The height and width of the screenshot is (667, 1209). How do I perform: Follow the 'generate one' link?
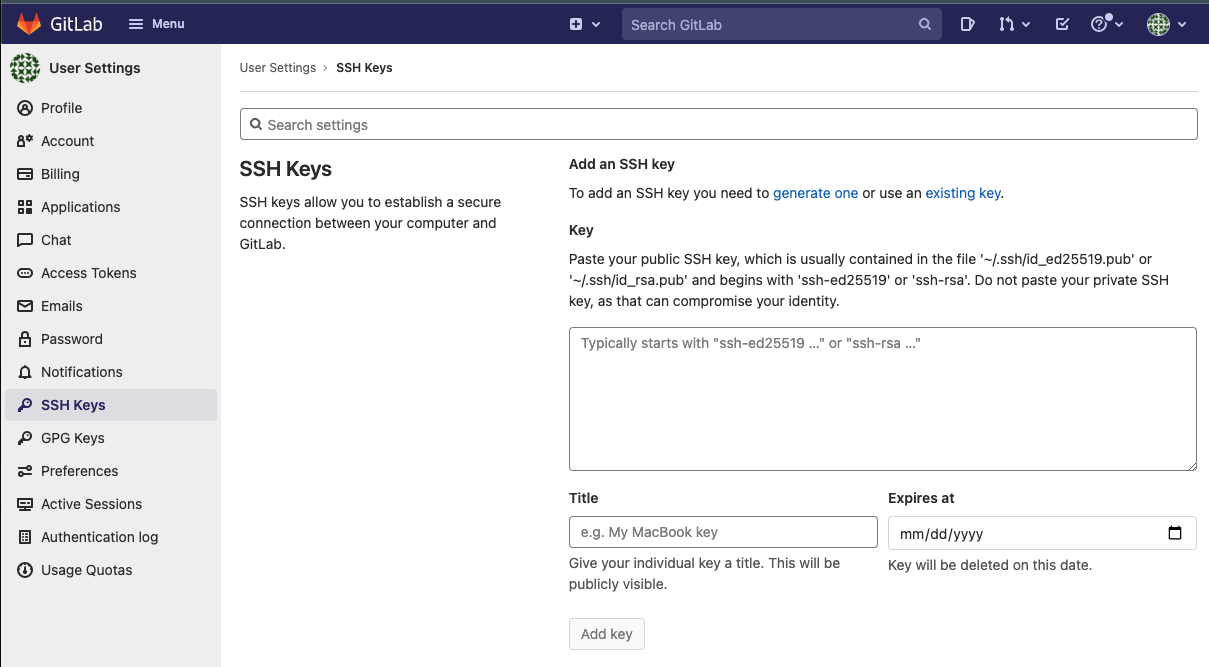click(816, 193)
